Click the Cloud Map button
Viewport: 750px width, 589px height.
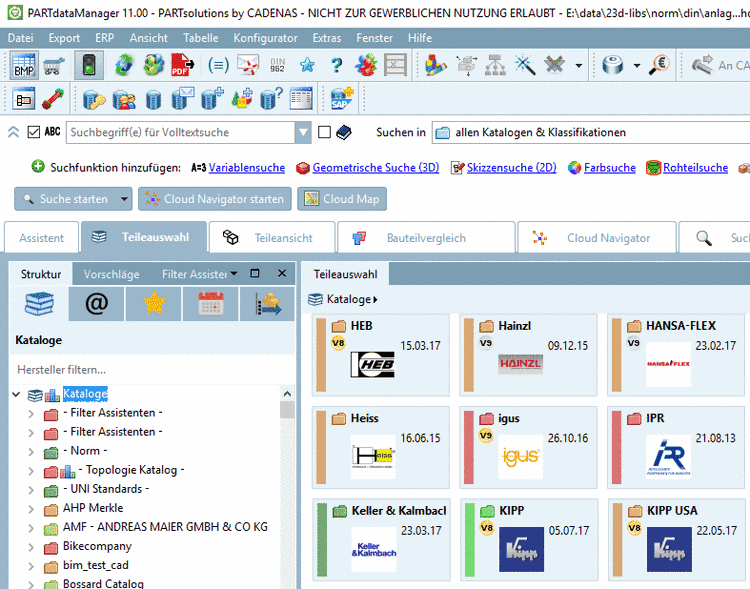[342, 199]
